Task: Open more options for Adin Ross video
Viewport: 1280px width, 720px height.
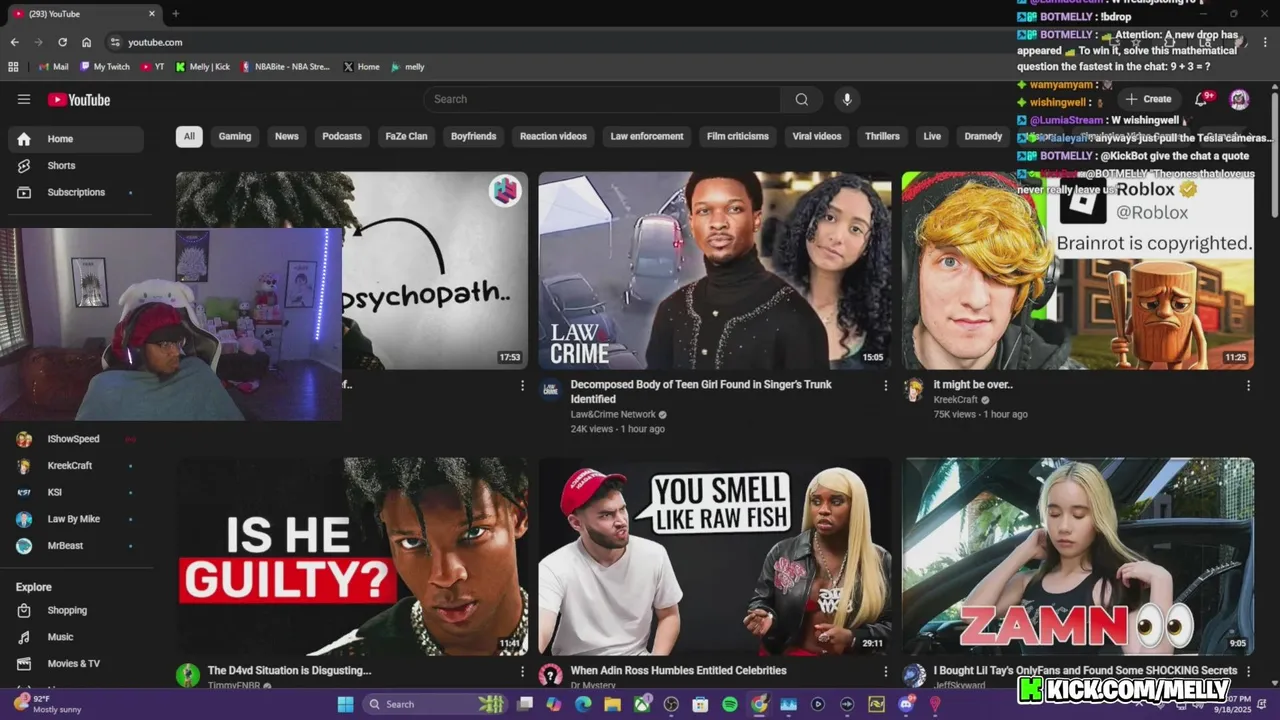Action: [x=885, y=671]
